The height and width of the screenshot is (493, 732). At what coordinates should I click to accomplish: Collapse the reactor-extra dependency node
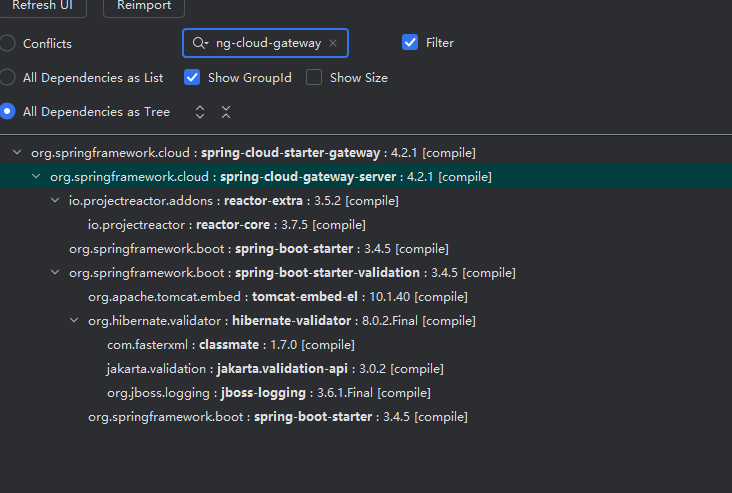pos(56,201)
